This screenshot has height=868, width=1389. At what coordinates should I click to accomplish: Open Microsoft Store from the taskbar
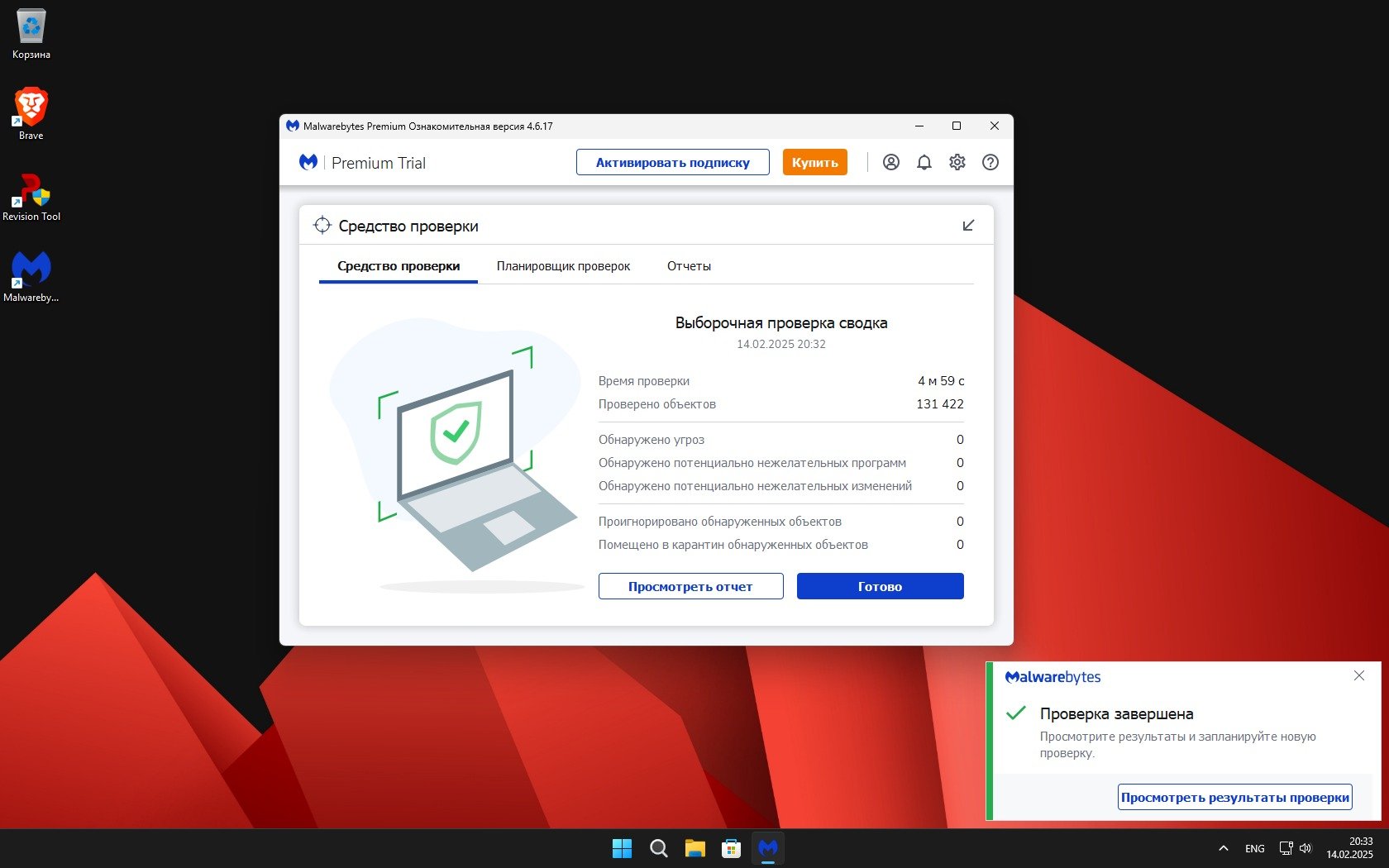pos(732,848)
